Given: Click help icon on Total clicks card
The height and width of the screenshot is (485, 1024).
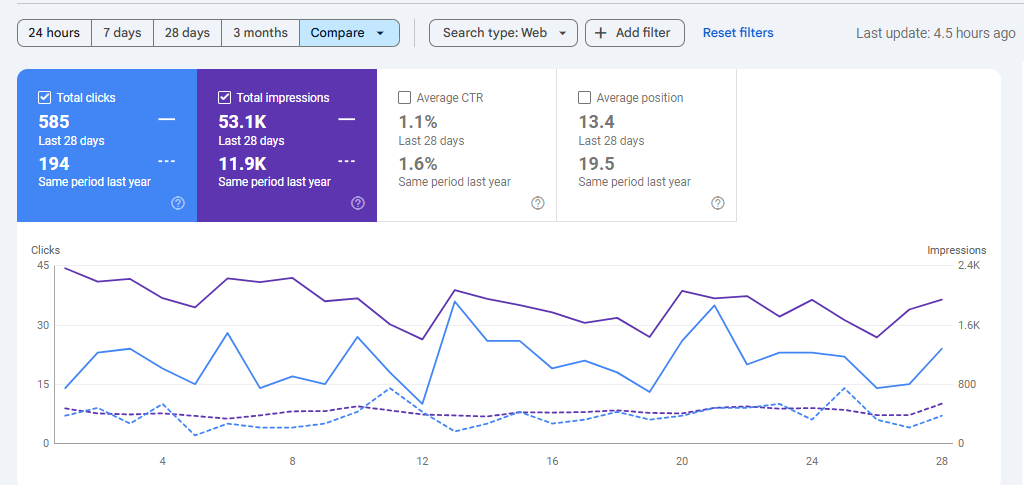Looking at the screenshot, I should (178, 203).
